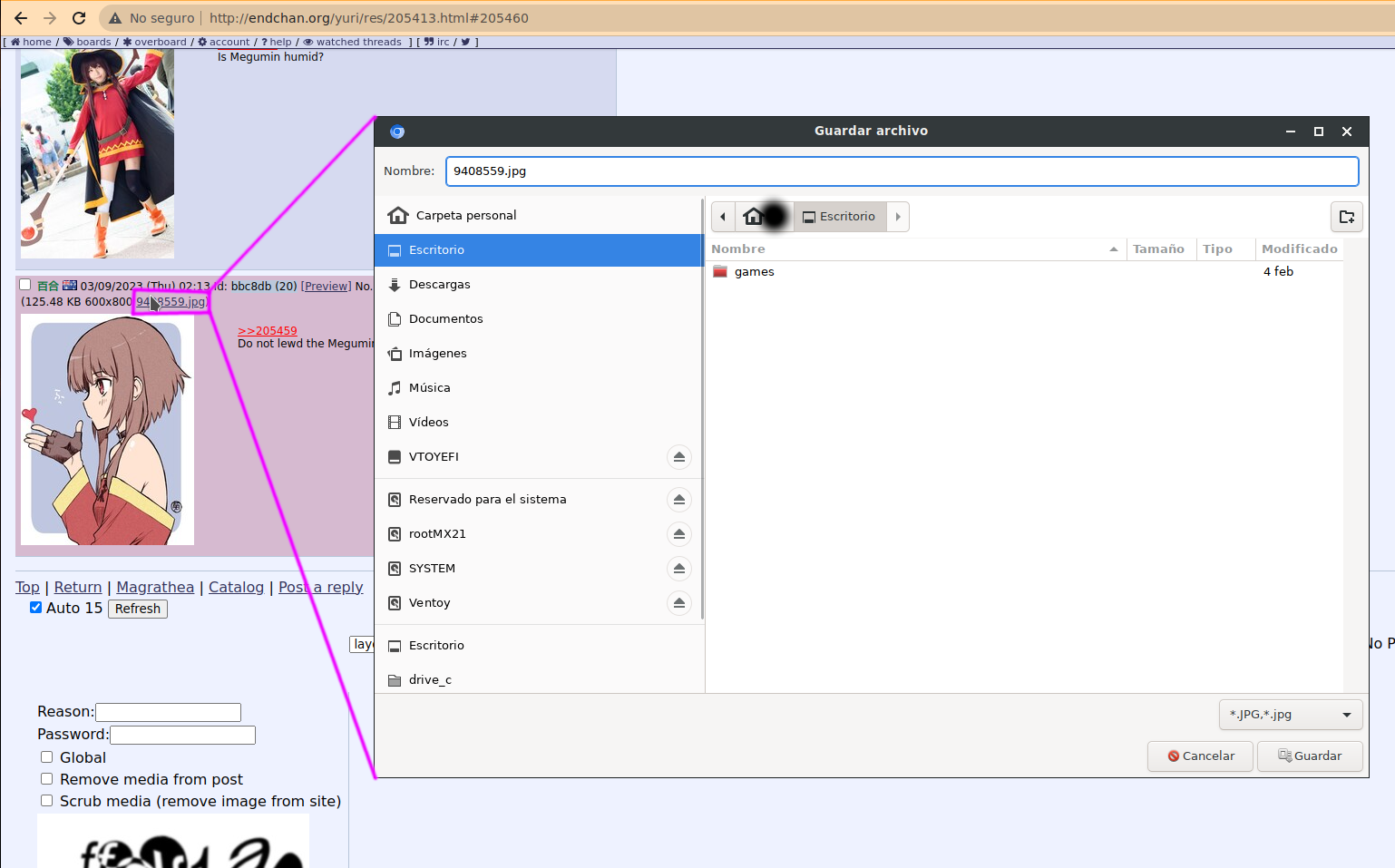Viewport: 1395px width, 868px height.
Task: Eject the SYSTEM volume
Action: [x=679, y=569]
